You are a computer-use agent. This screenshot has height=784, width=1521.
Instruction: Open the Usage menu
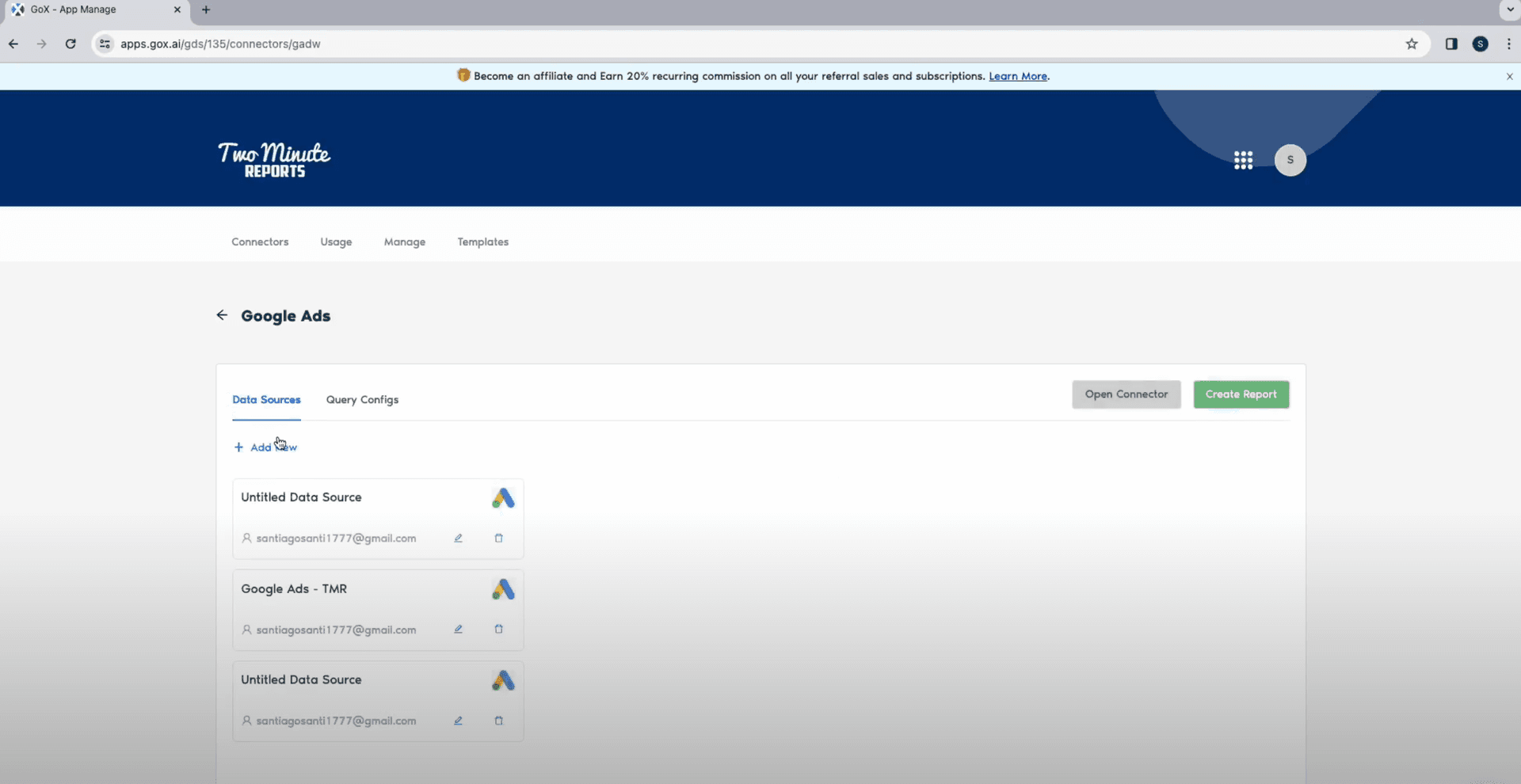pos(336,242)
